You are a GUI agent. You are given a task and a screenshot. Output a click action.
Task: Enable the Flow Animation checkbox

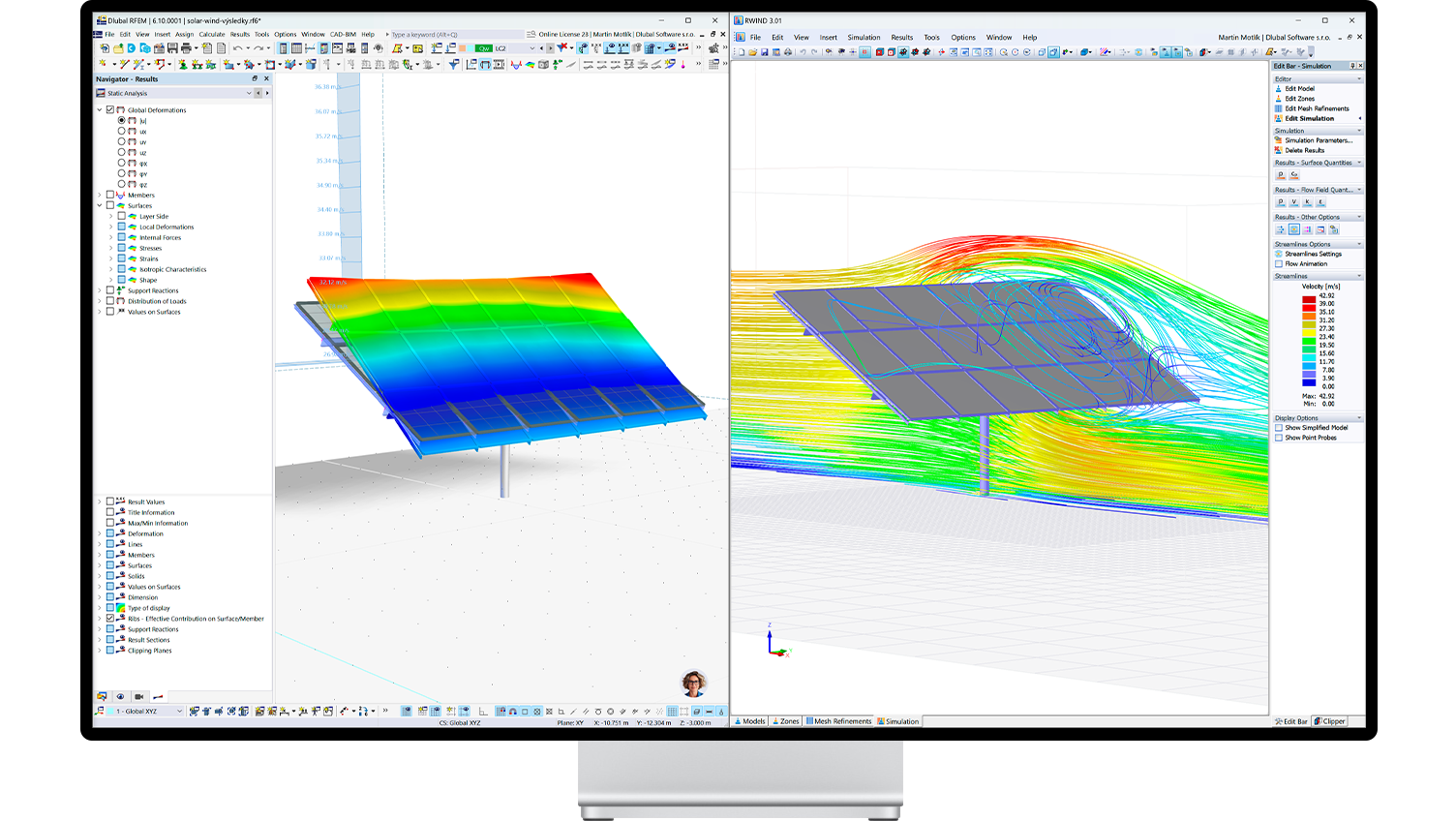(1279, 264)
